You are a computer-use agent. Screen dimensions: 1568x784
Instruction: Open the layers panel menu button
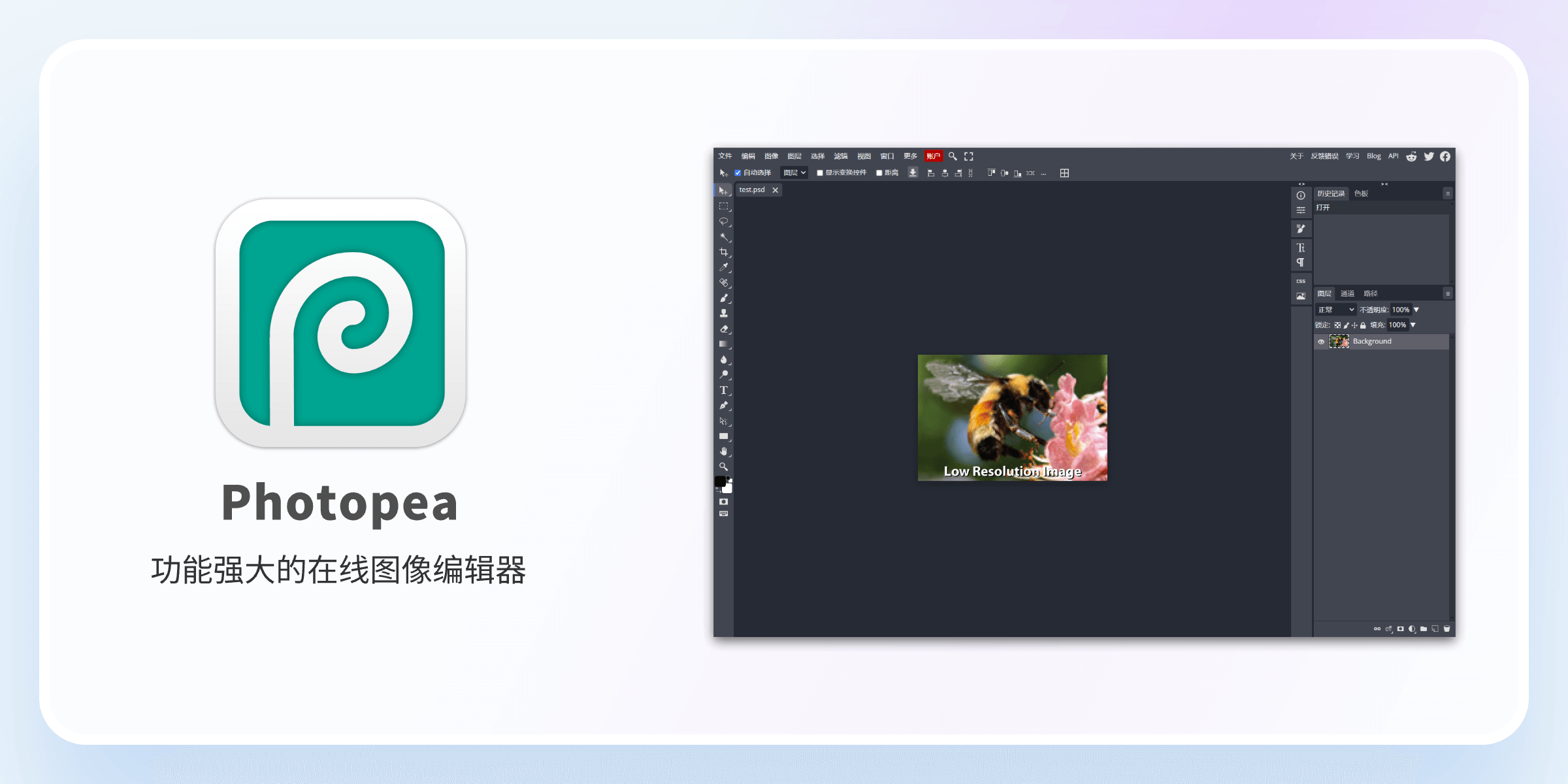click(x=1448, y=293)
